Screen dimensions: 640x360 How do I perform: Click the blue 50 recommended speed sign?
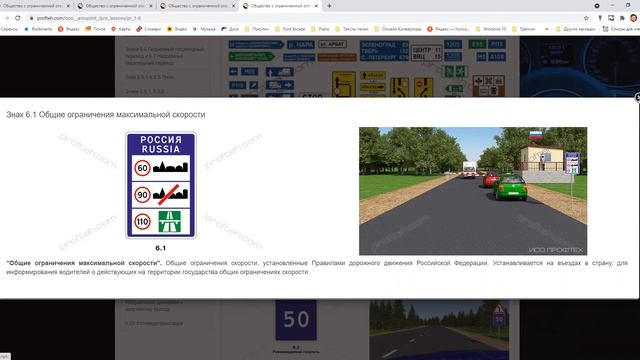coord(296,320)
